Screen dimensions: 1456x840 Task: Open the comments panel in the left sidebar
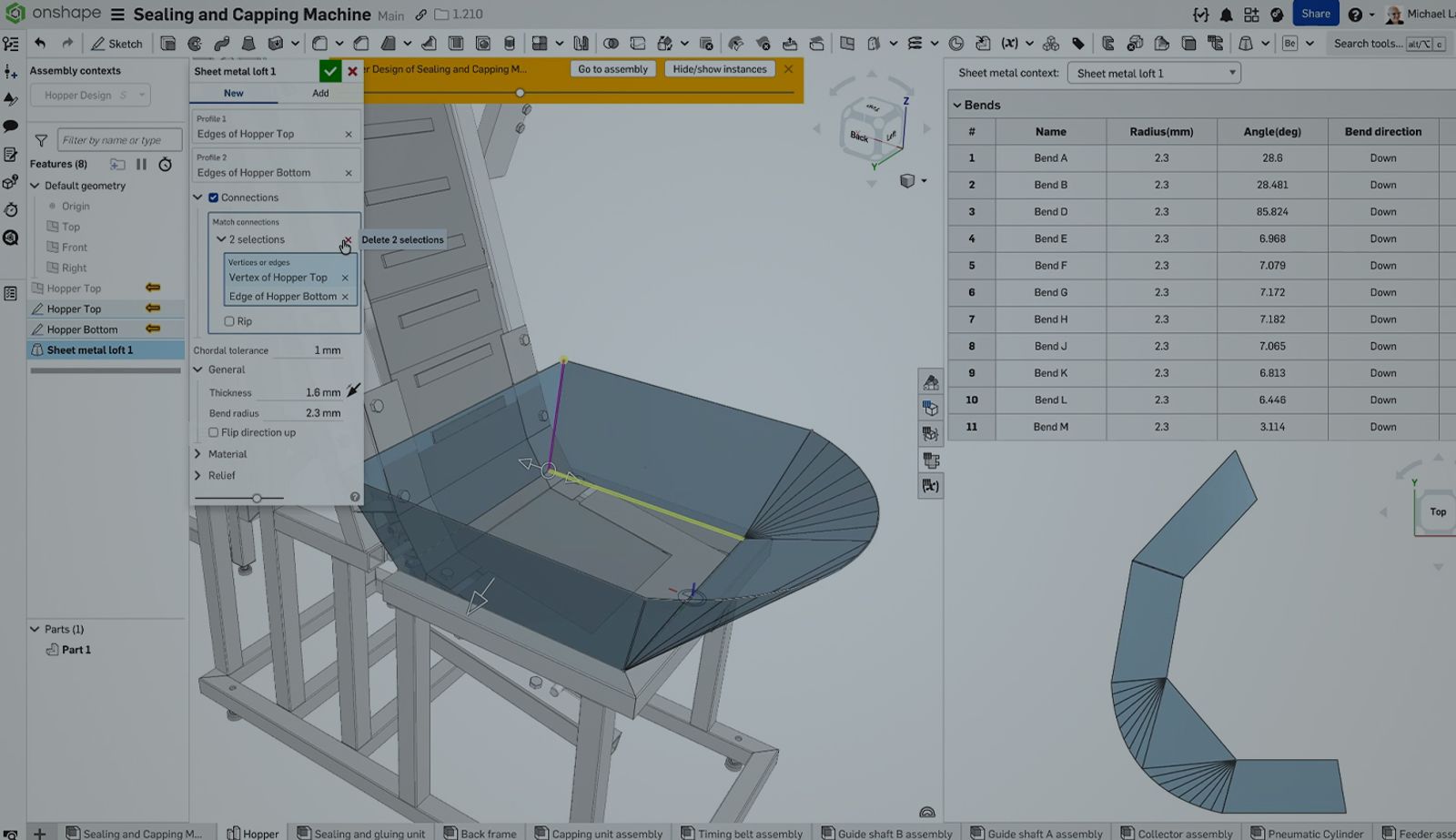(x=12, y=126)
